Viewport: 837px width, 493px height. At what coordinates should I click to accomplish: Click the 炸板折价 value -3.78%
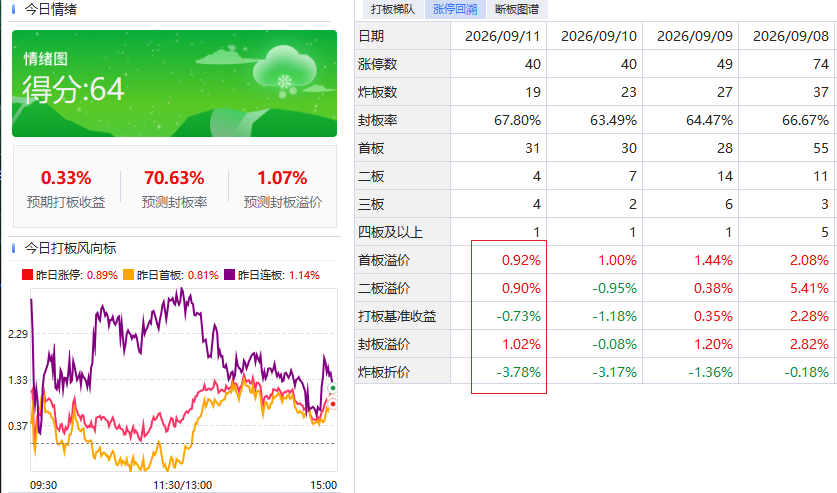pos(518,372)
